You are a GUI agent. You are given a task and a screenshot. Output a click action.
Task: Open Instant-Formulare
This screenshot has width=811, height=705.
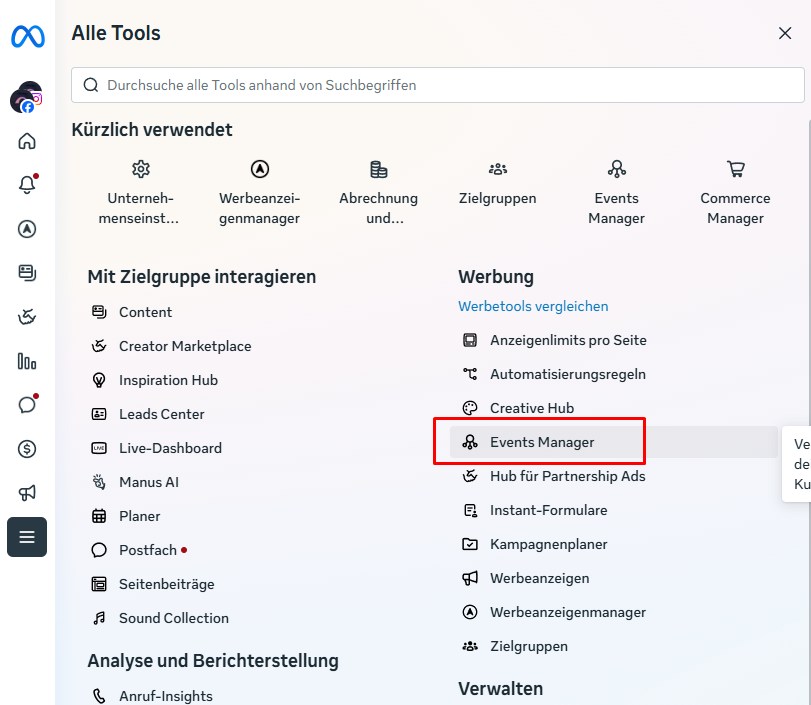point(535,510)
